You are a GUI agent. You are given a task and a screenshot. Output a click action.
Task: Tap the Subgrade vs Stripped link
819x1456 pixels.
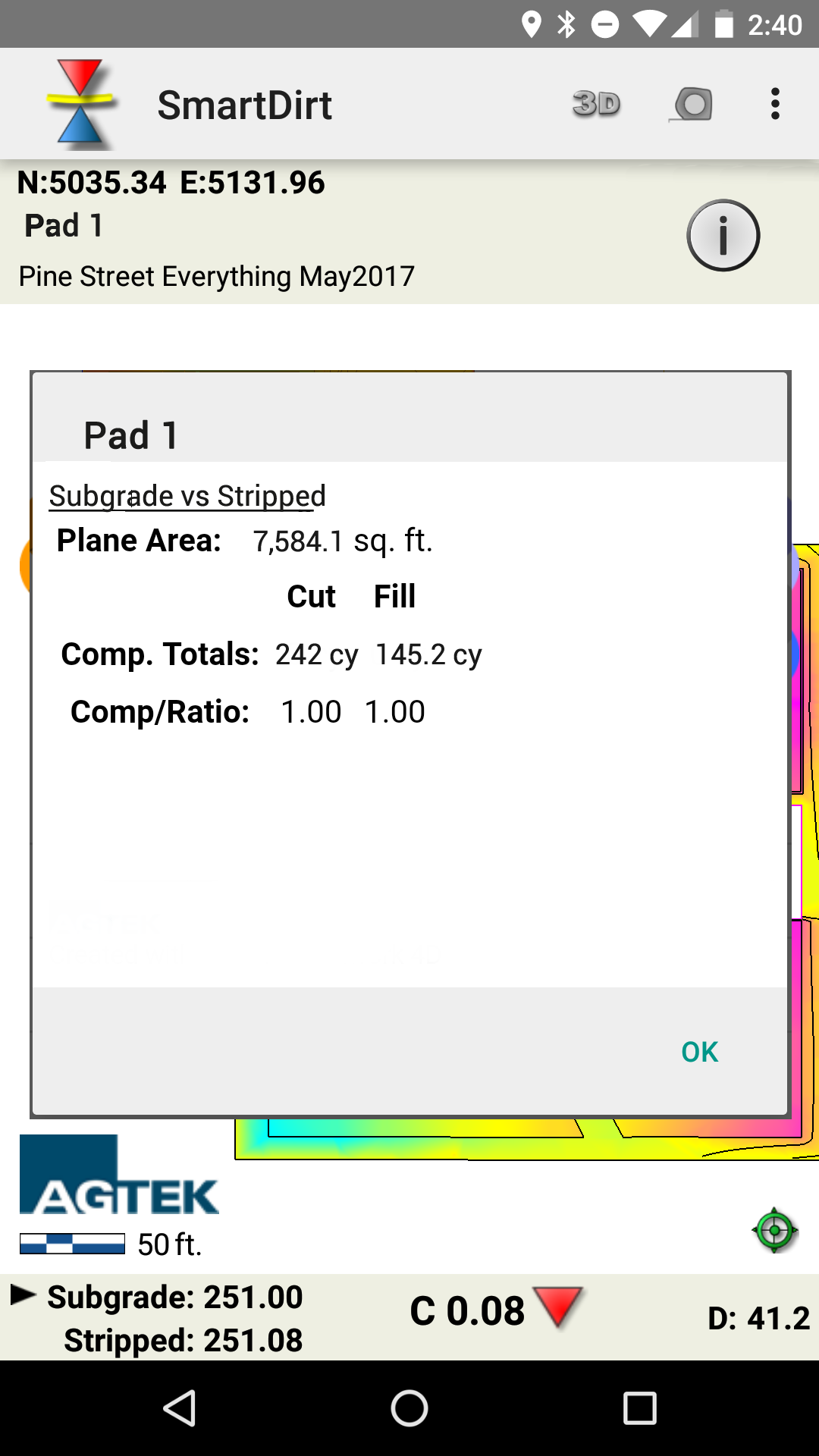coord(187,496)
